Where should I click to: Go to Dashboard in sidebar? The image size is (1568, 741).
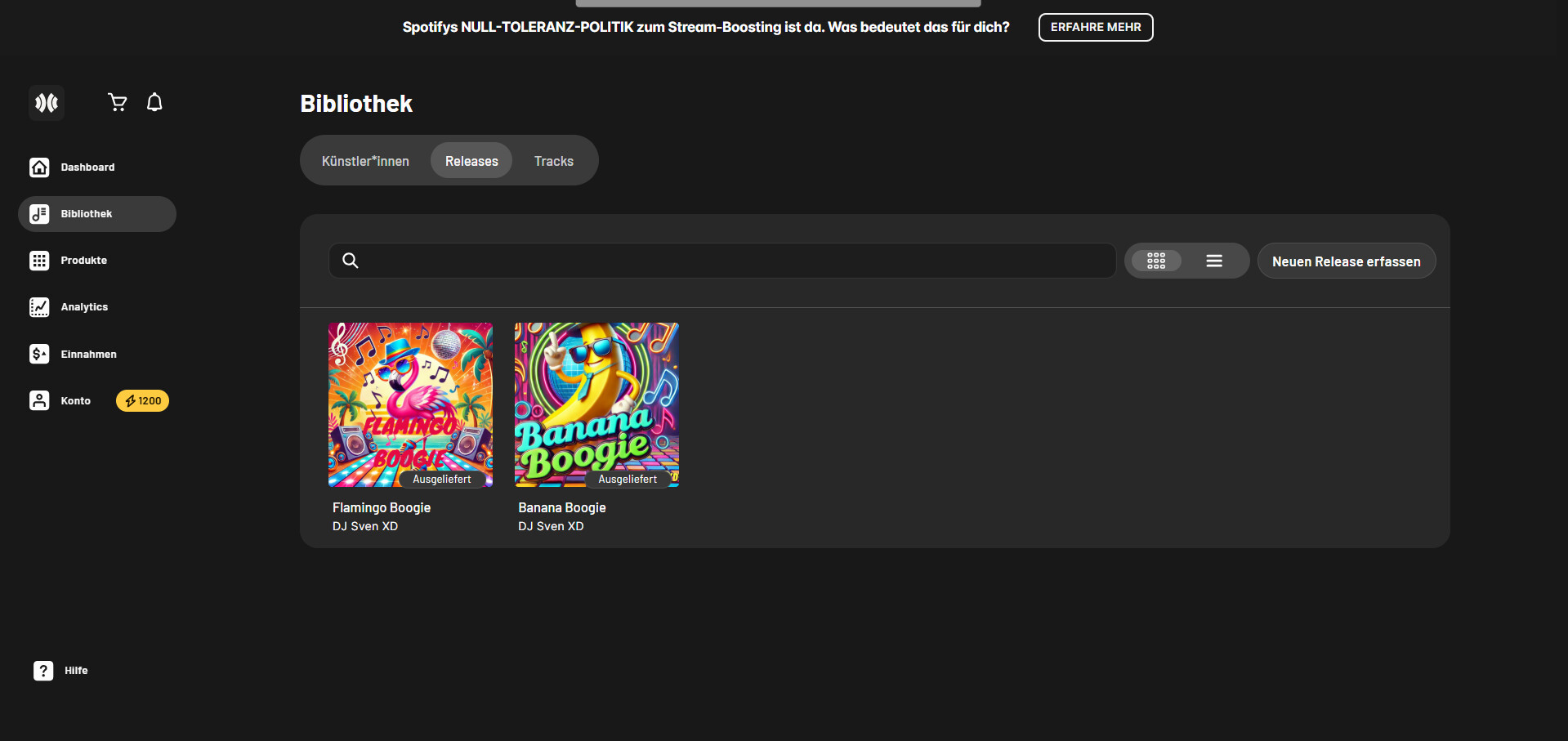(x=87, y=167)
